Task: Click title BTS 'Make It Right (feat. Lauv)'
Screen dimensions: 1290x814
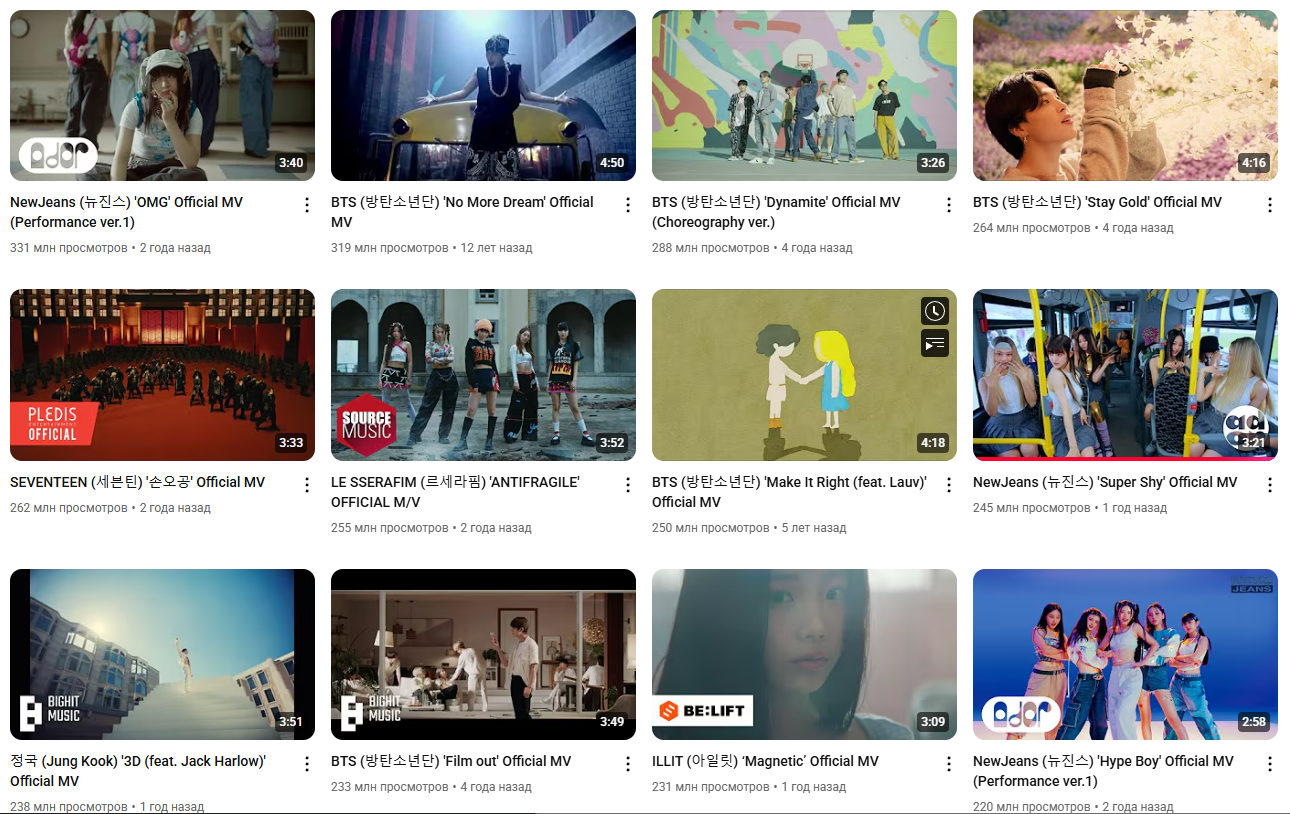Action: click(789, 492)
